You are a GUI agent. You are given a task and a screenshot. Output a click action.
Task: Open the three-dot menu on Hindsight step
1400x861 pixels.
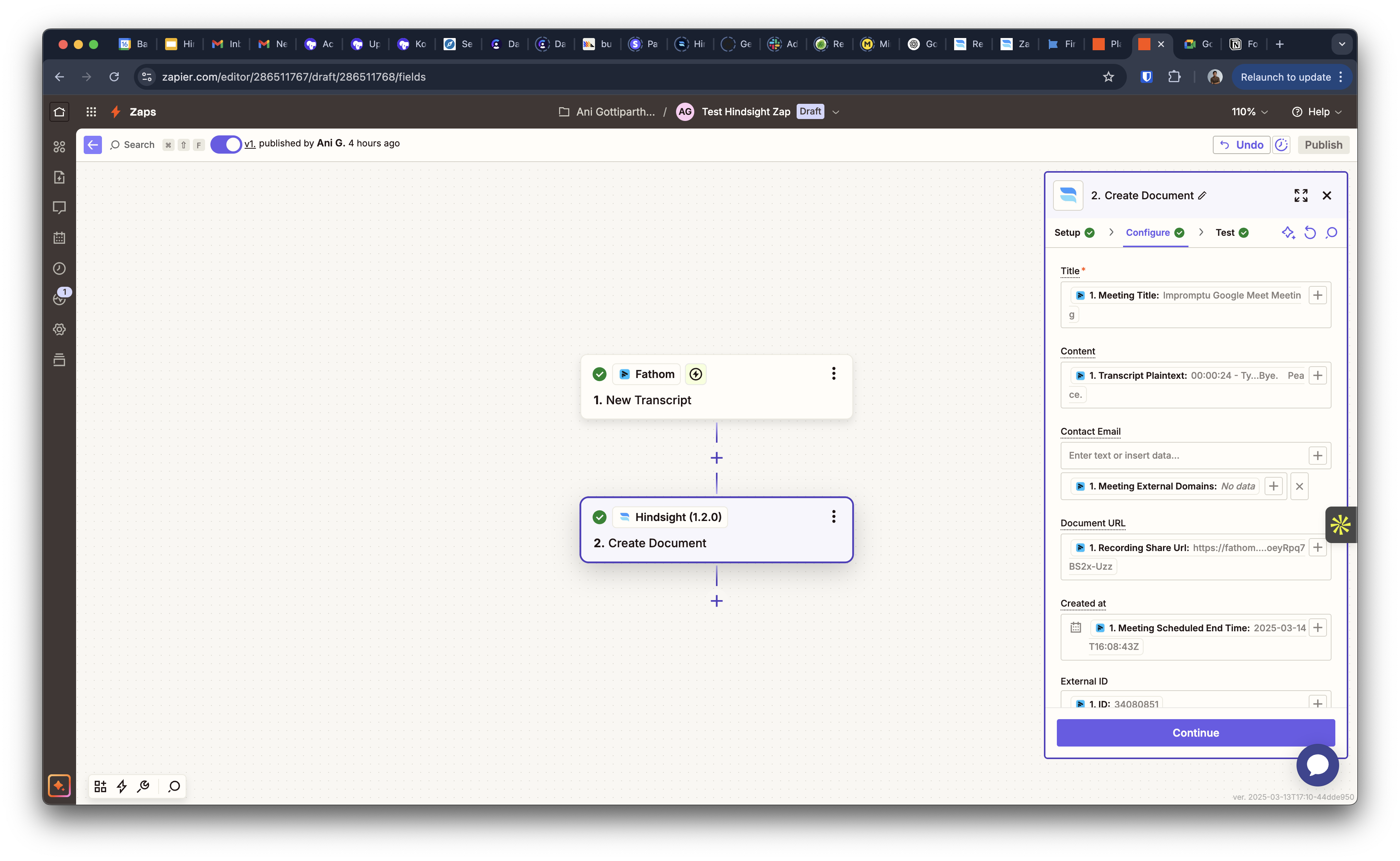(x=833, y=516)
